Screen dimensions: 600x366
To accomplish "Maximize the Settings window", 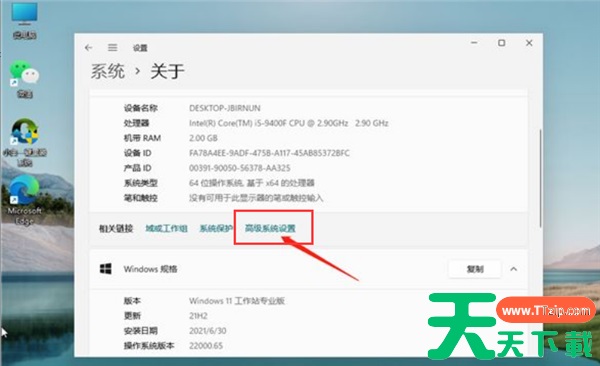I will [501, 43].
